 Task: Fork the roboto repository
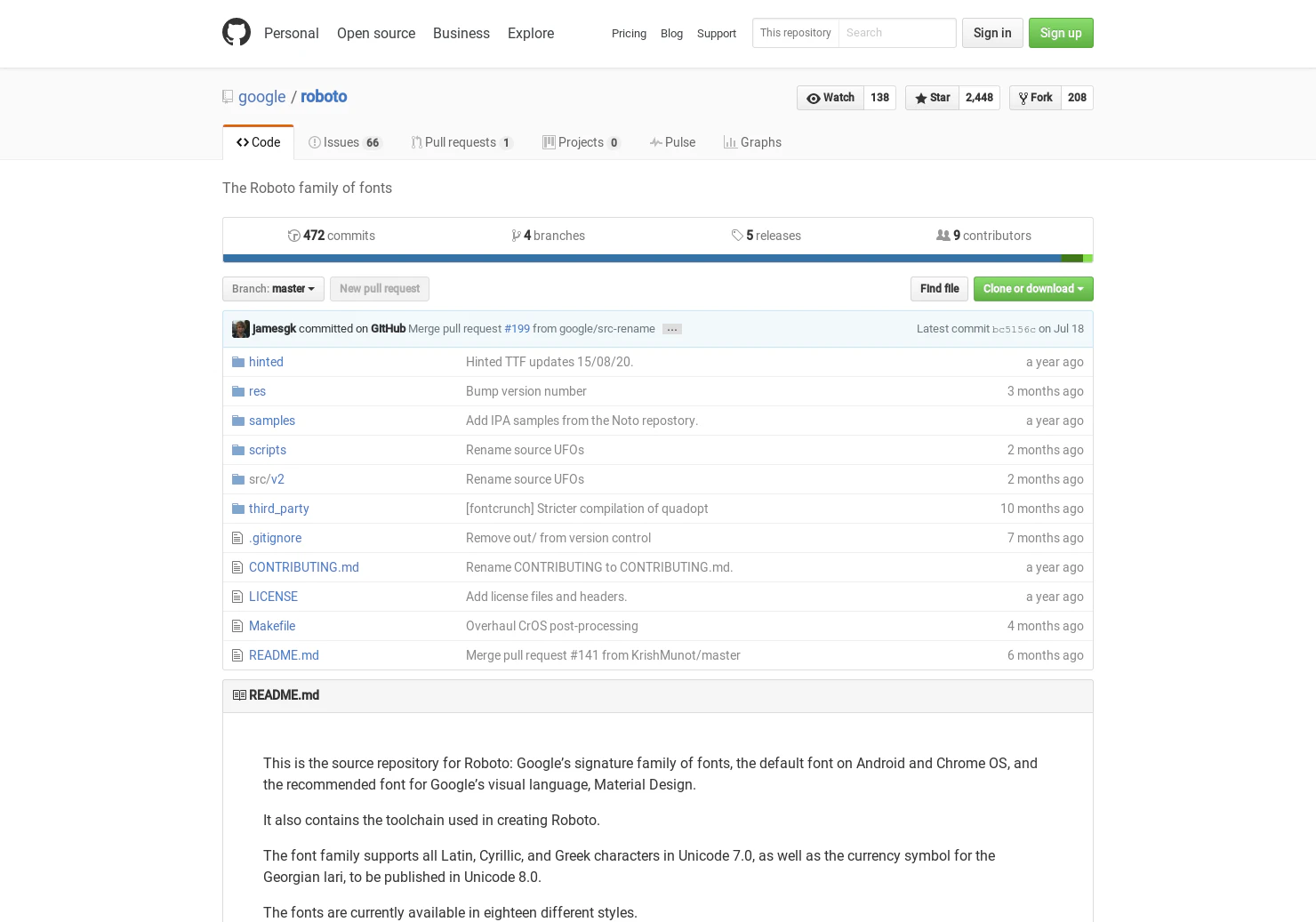1035,98
